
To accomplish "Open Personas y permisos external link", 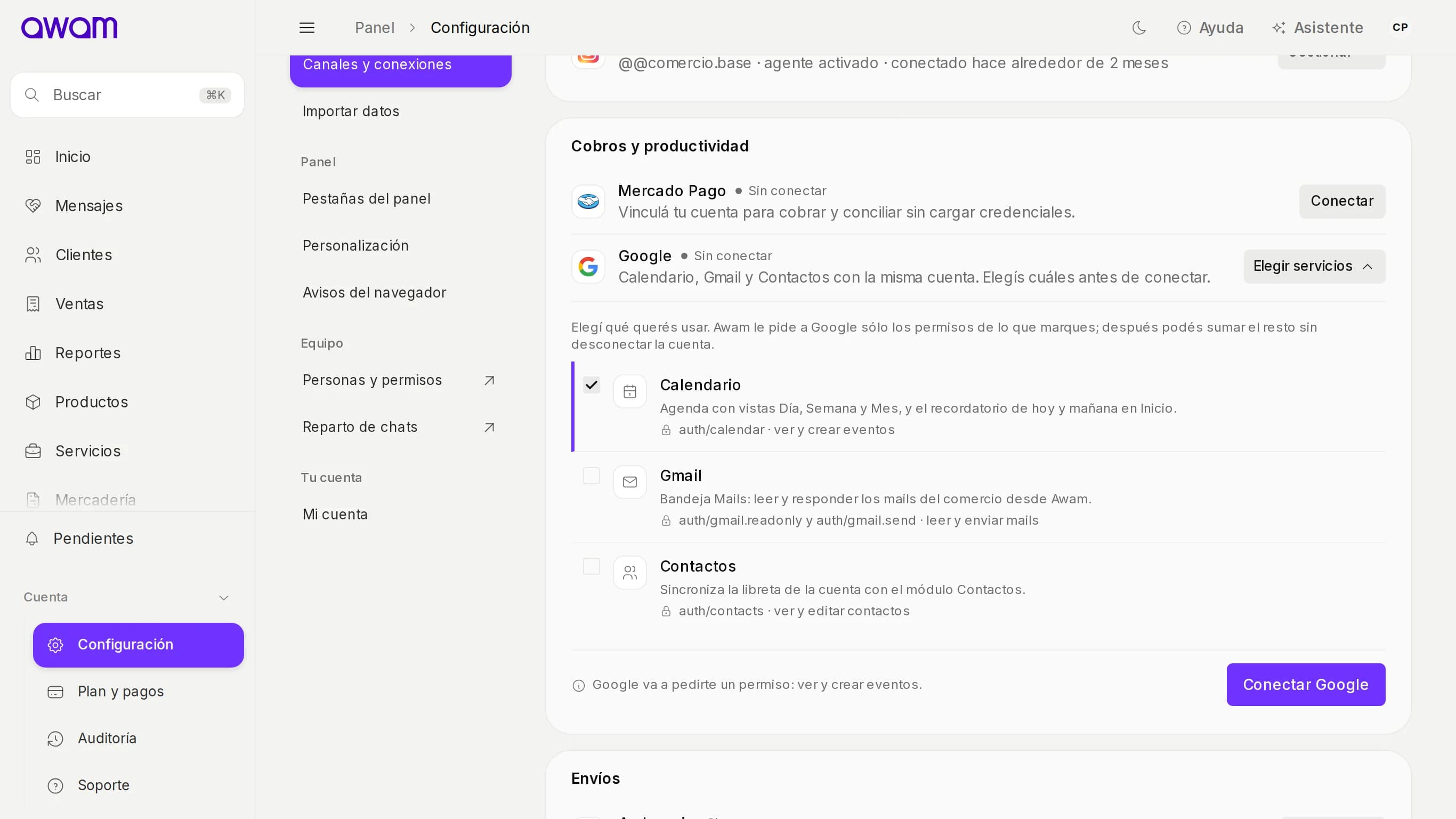I will [x=400, y=380].
